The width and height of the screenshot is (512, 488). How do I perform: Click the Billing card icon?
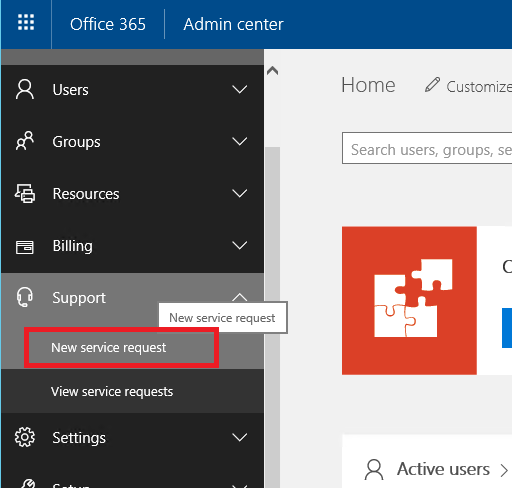coord(25,247)
